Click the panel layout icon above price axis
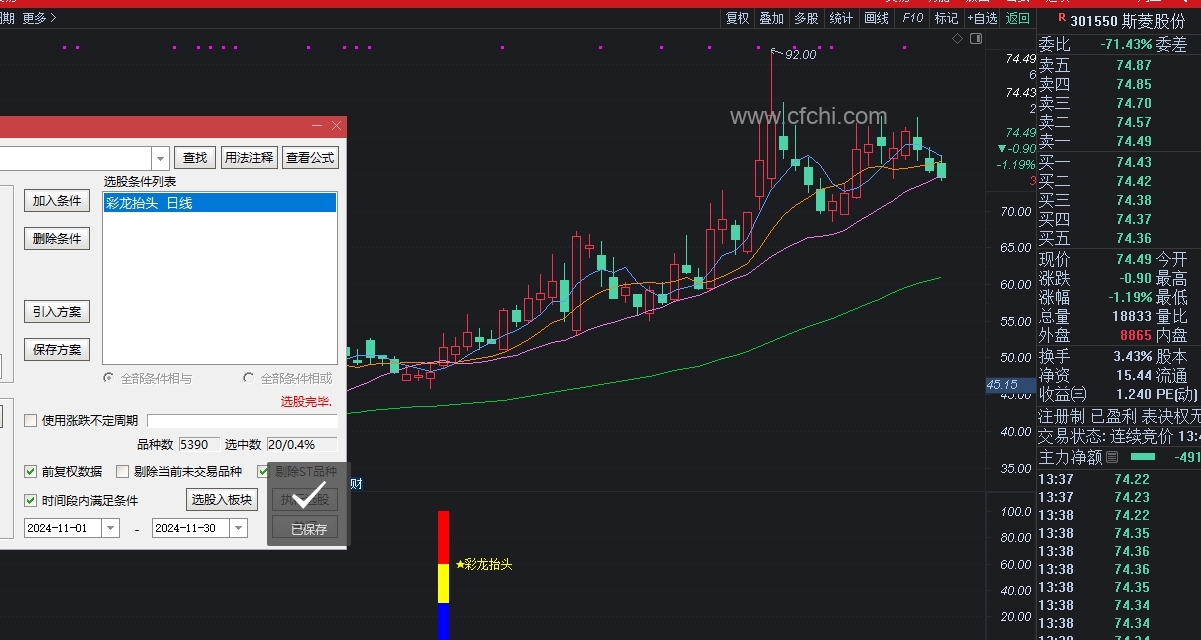The height and width of the screenshot is (640, 1201). pyautogui.click(x=976, y=39)
